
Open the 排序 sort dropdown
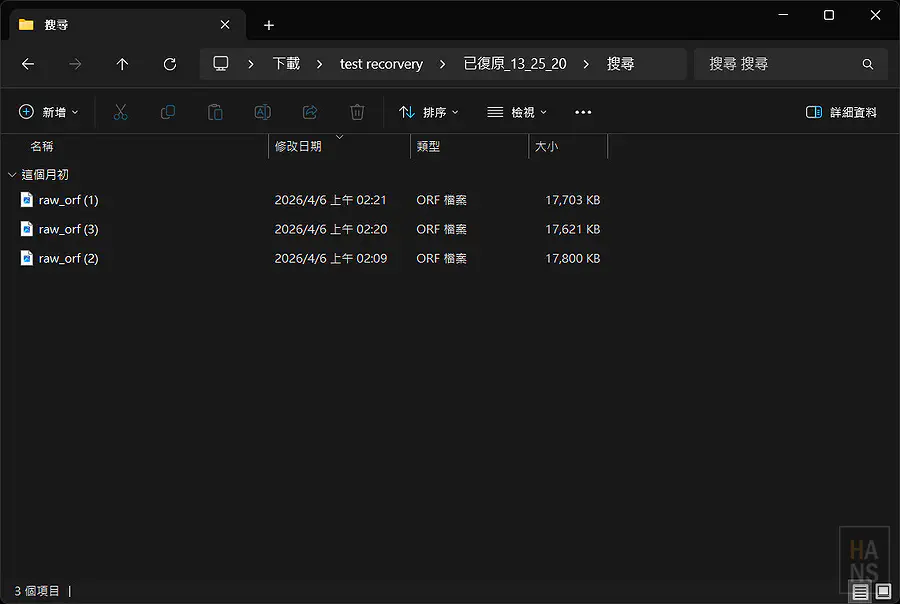click(428, 112)
